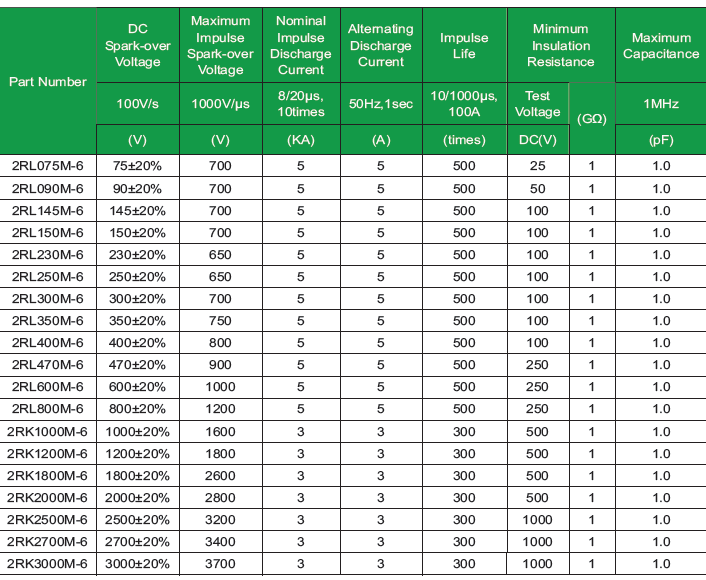Click the 470±20% spark-over voltage value
This screenshot has height=580, width=706.
point(137,365)
